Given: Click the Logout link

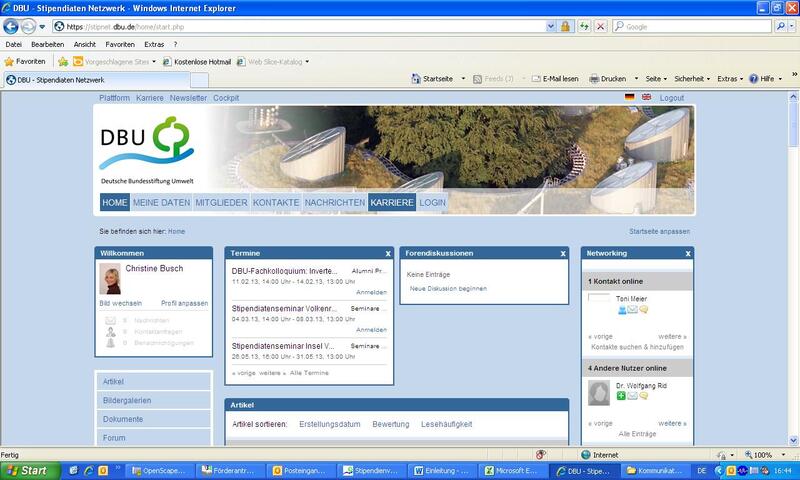Looking at the screenshot, I should [x=672, y=98].
